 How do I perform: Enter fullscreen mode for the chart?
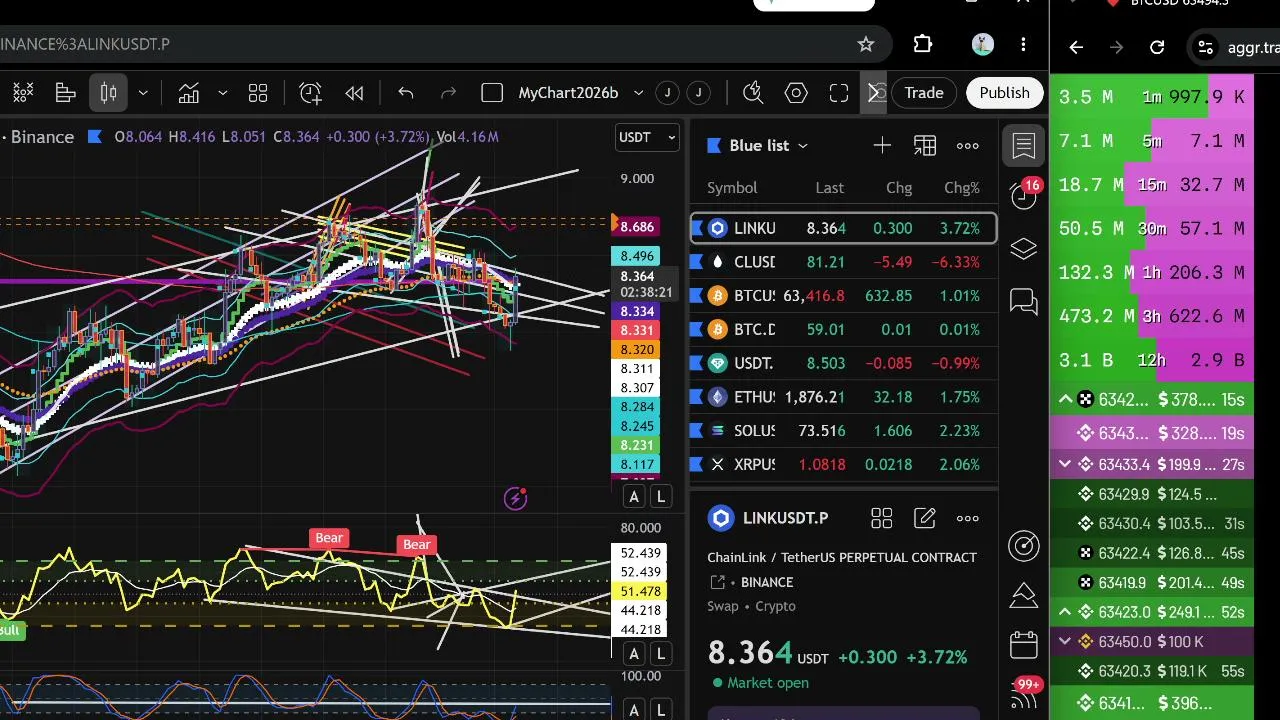coord(839,93)
